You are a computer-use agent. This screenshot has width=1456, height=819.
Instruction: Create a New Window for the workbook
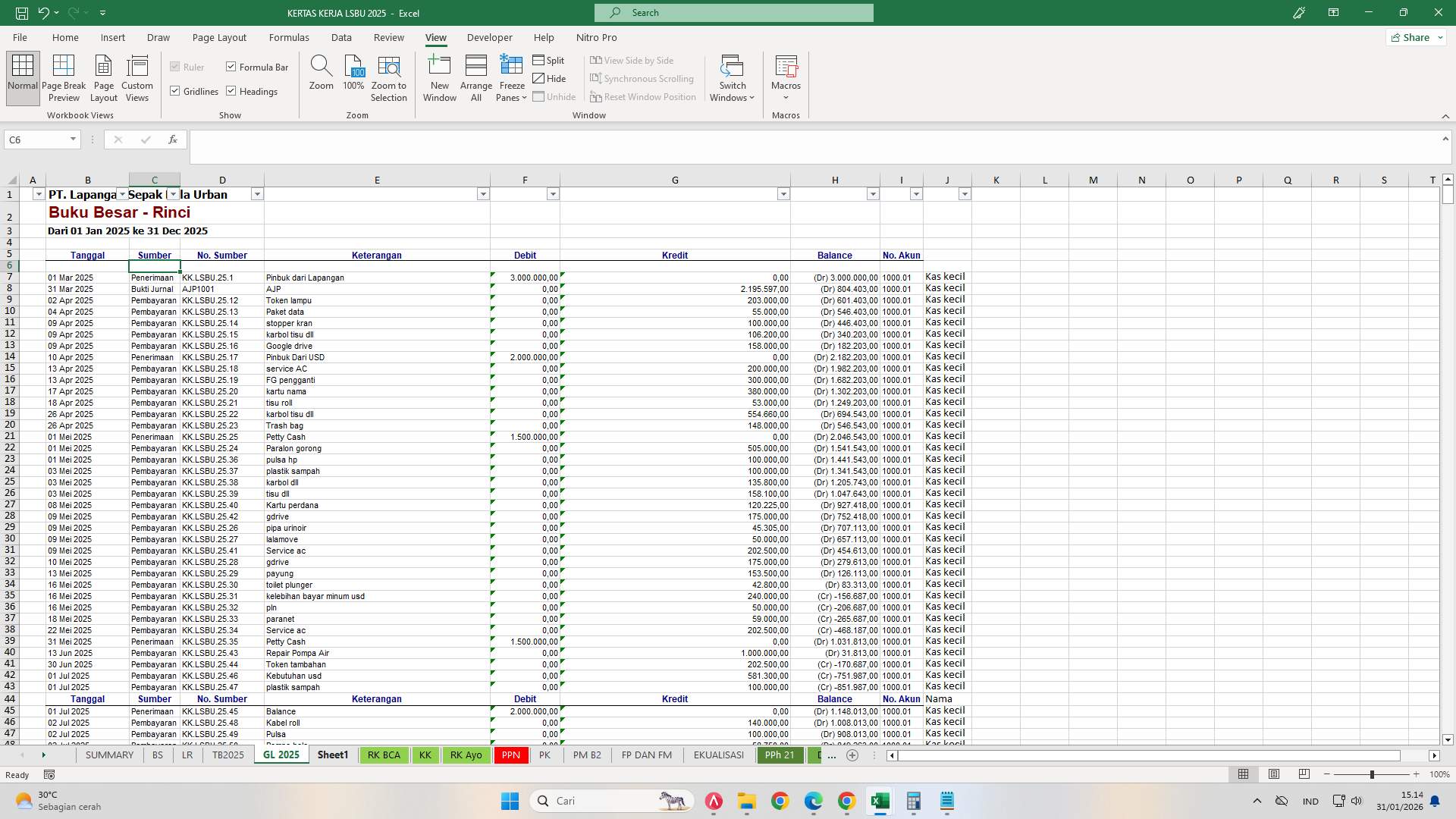[x=440, y=76]
